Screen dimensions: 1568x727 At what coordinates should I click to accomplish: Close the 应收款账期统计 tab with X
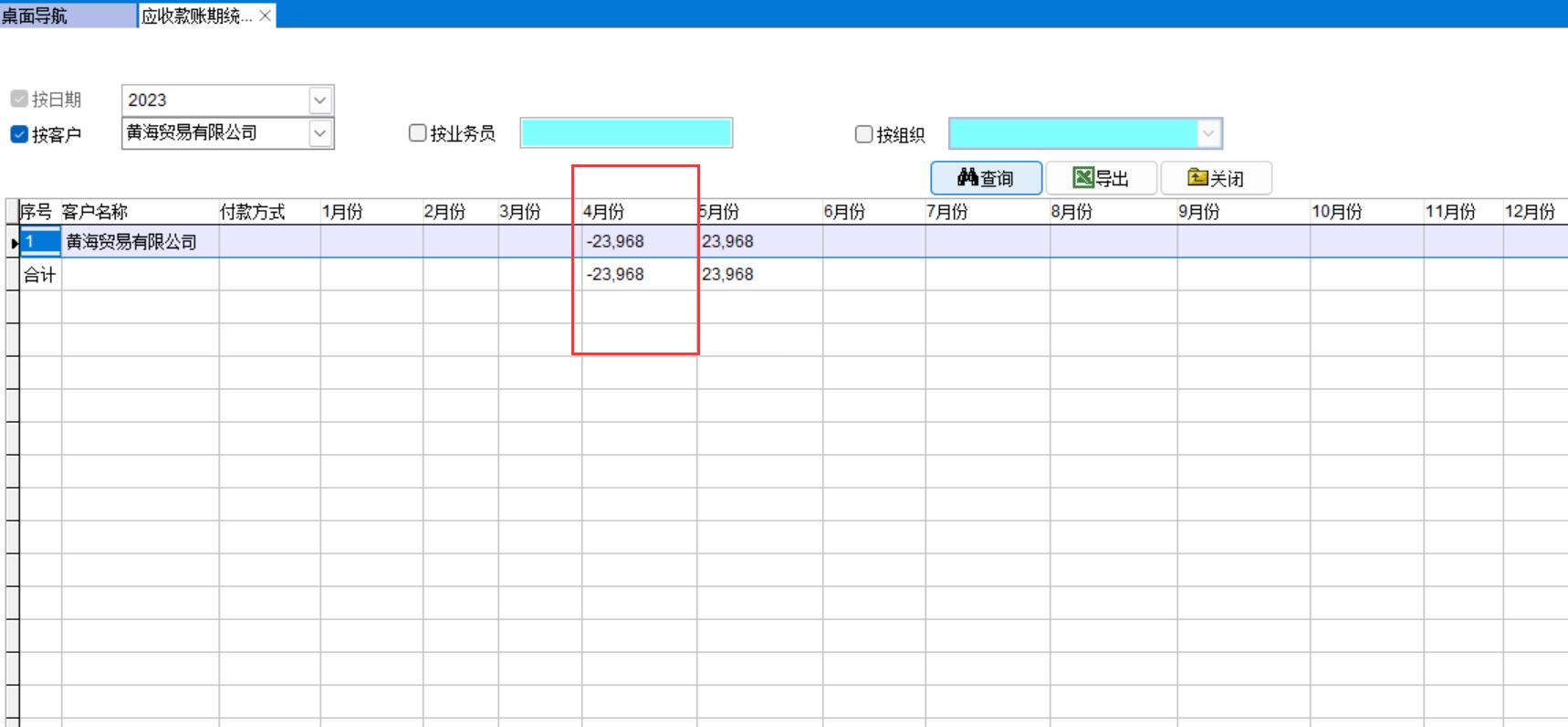(265, 16)
